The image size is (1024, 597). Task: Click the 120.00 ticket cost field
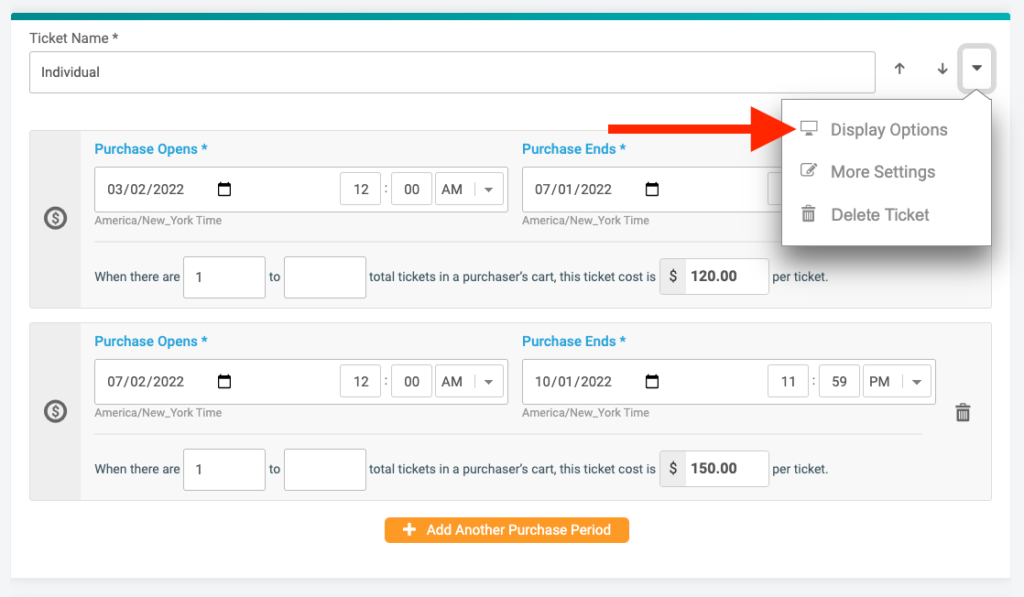point(726,277)
